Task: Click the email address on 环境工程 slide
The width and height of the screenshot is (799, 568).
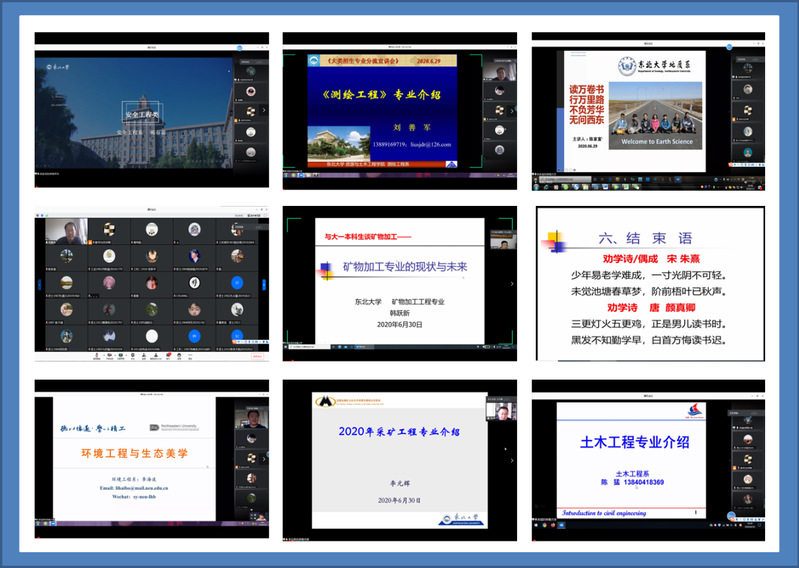Action: pos(140,488)
